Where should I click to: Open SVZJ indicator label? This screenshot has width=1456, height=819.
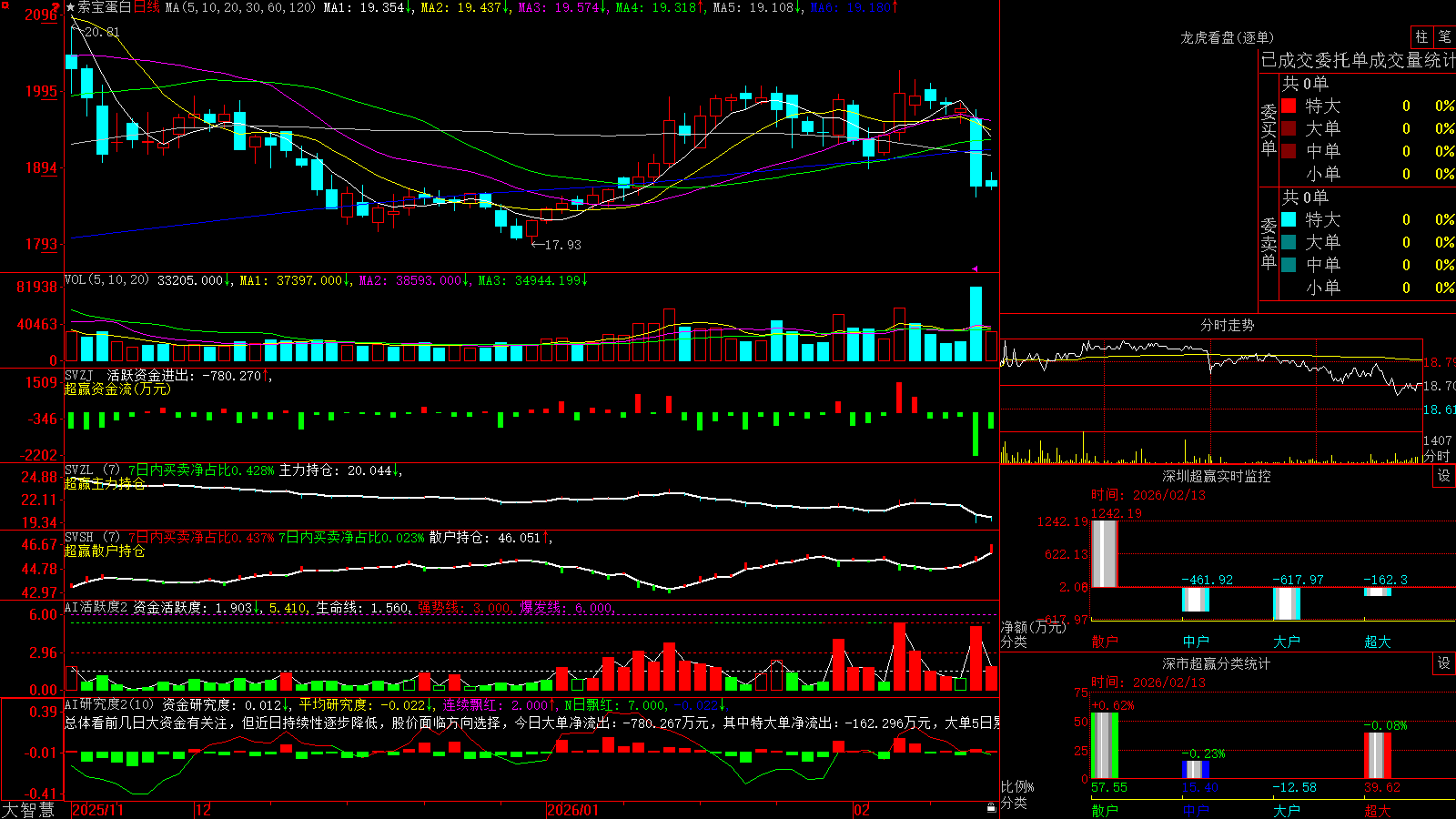(x=79, y=375)
